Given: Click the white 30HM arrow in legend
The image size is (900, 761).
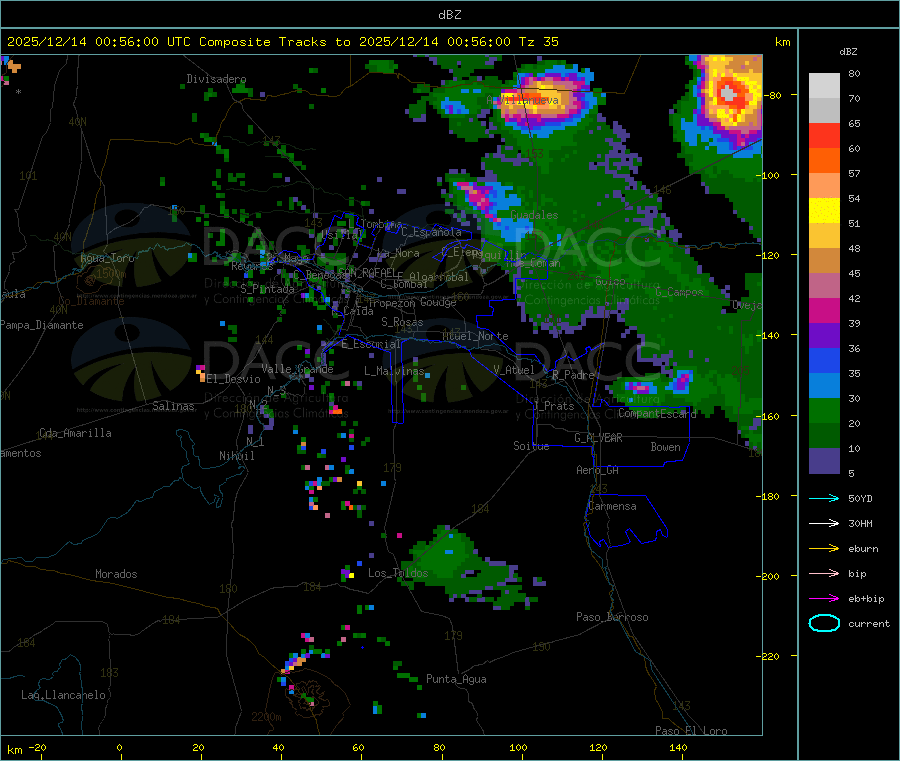Looking at the screenshot, I should (824, 523).
